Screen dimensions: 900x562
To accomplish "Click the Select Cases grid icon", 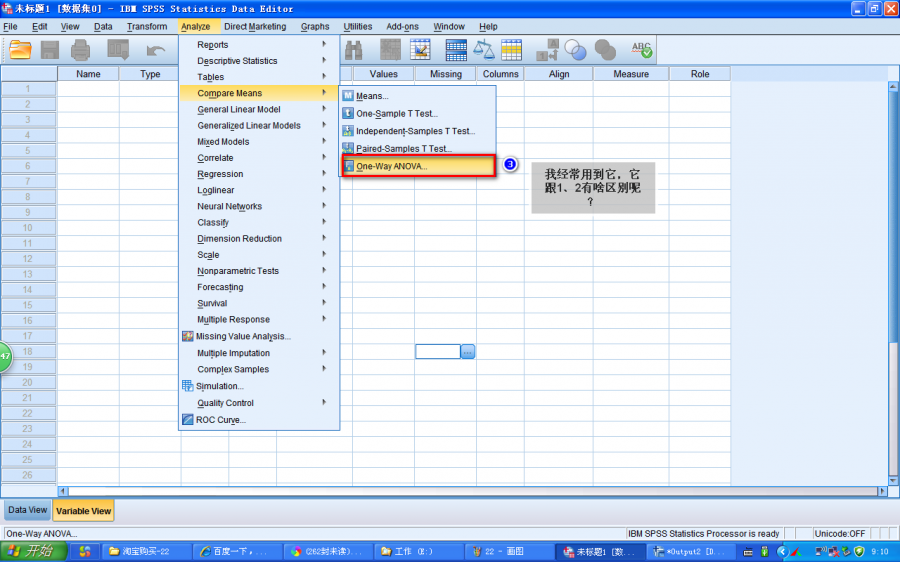I will (x=511, y=50).
